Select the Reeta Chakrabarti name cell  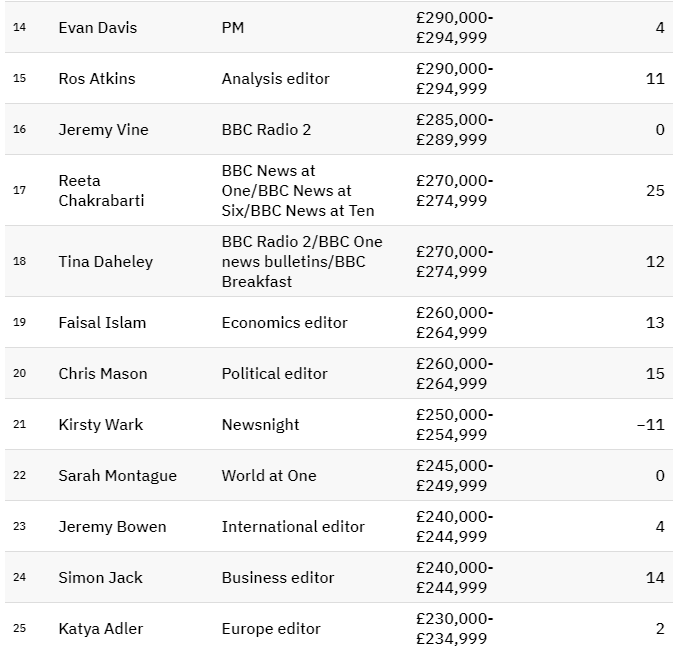point(101,190)
